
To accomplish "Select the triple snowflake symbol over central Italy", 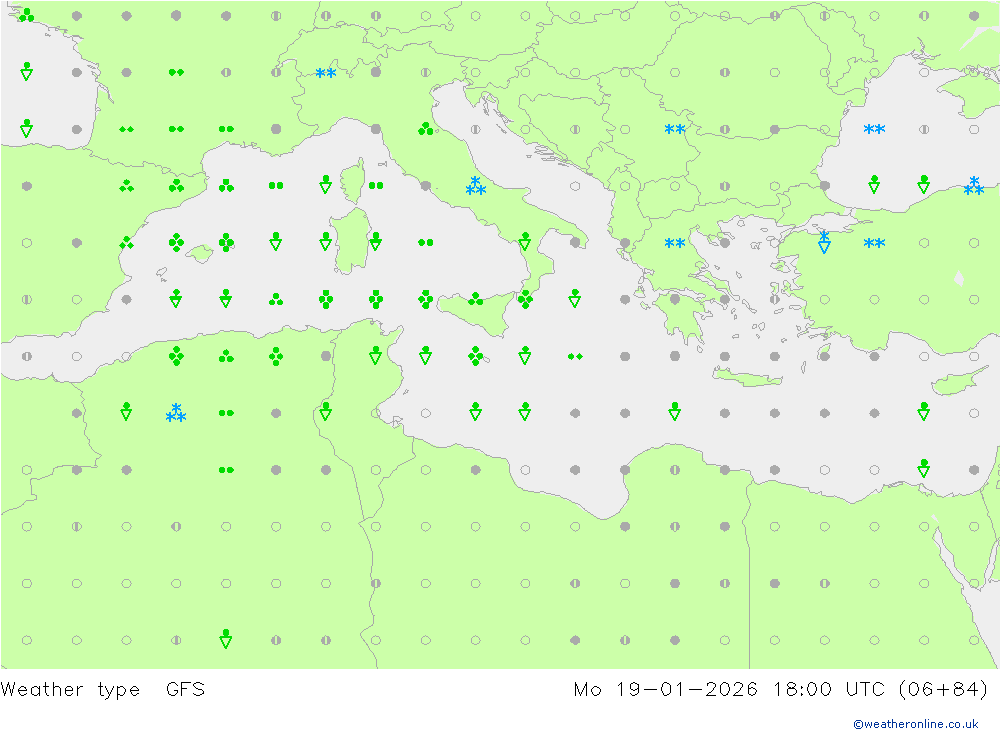I will (476, 186).
